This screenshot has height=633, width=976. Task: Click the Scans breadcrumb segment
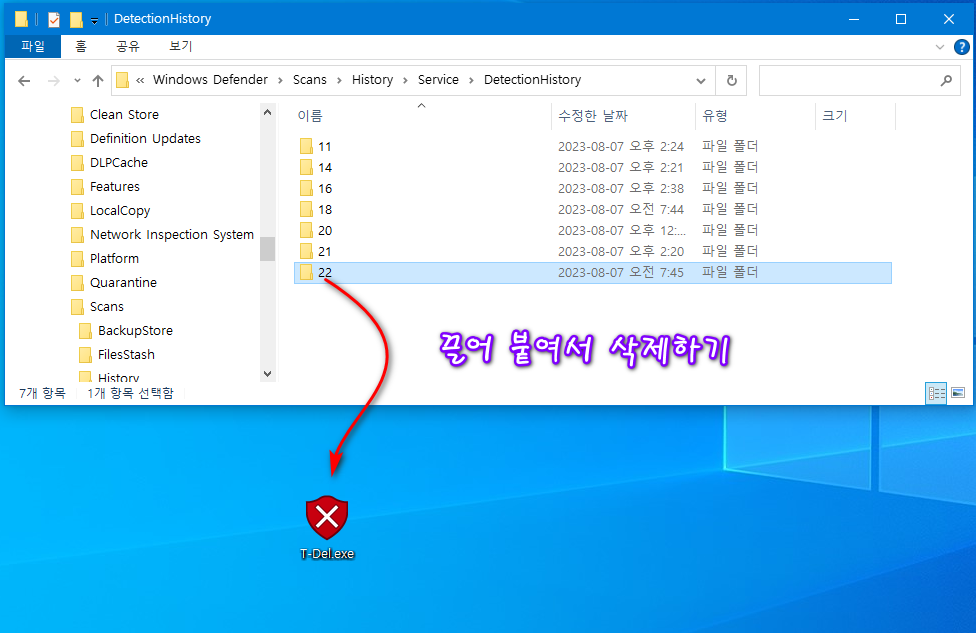click(310, 80)
